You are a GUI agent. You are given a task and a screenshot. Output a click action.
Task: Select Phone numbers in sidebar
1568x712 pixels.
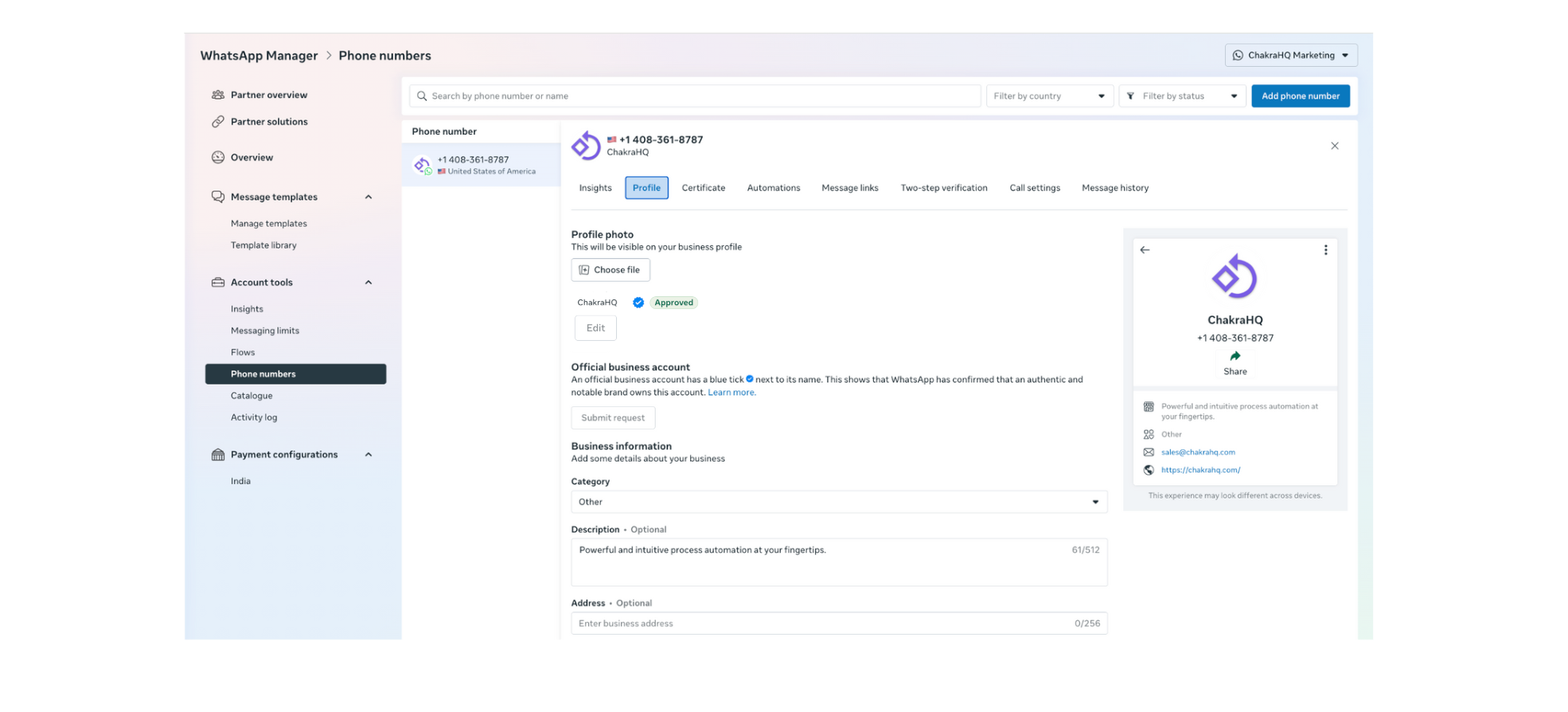pyautogui.click(x=295, y=374)
